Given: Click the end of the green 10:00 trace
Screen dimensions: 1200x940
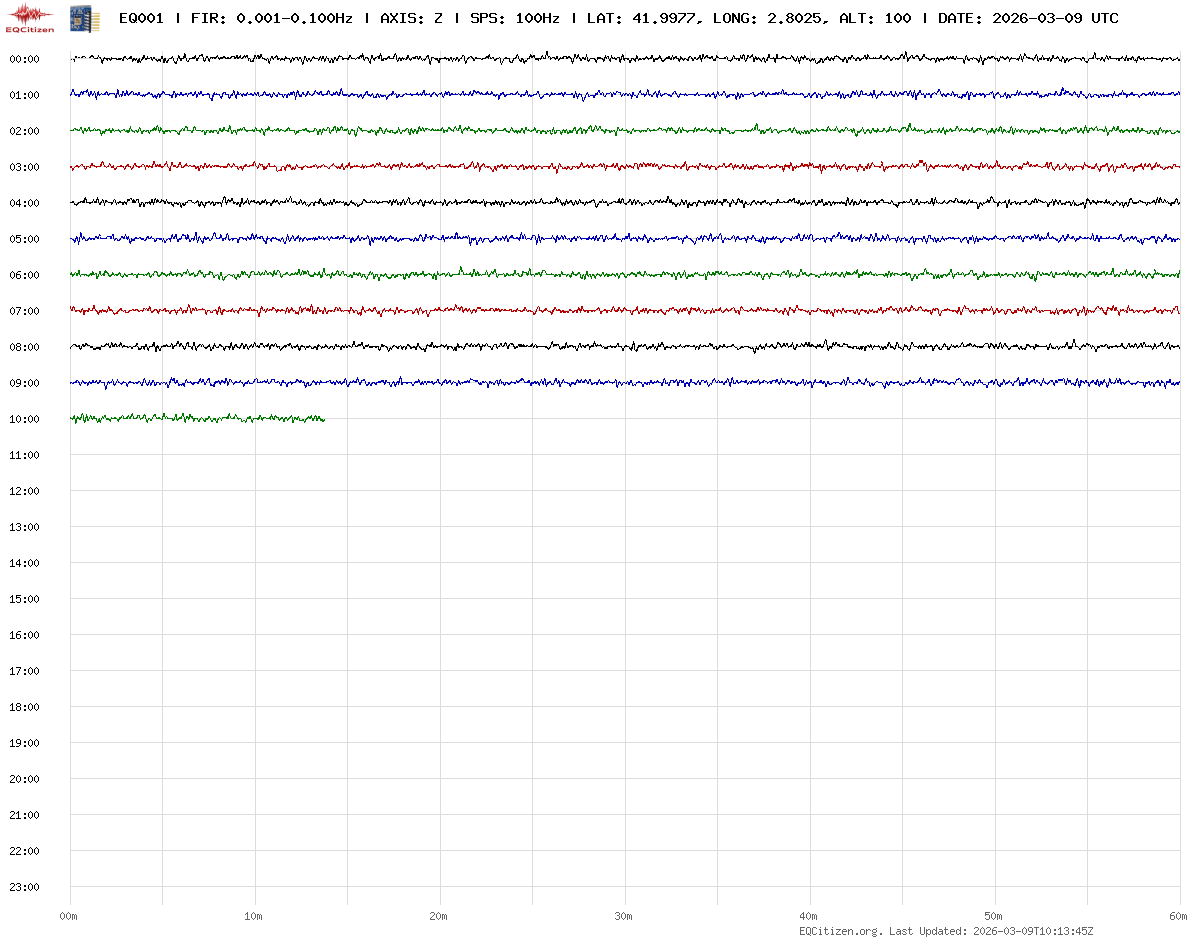Looking at the screenshot, I should point(323,419).
